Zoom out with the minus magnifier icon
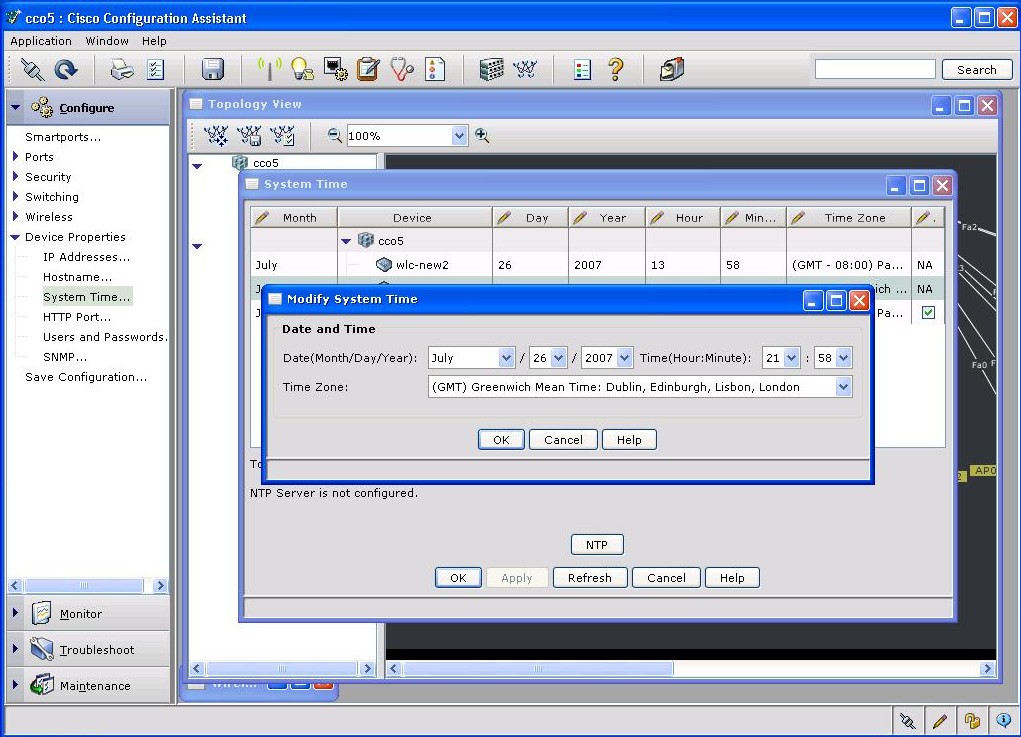 click(x=334, y=135)
